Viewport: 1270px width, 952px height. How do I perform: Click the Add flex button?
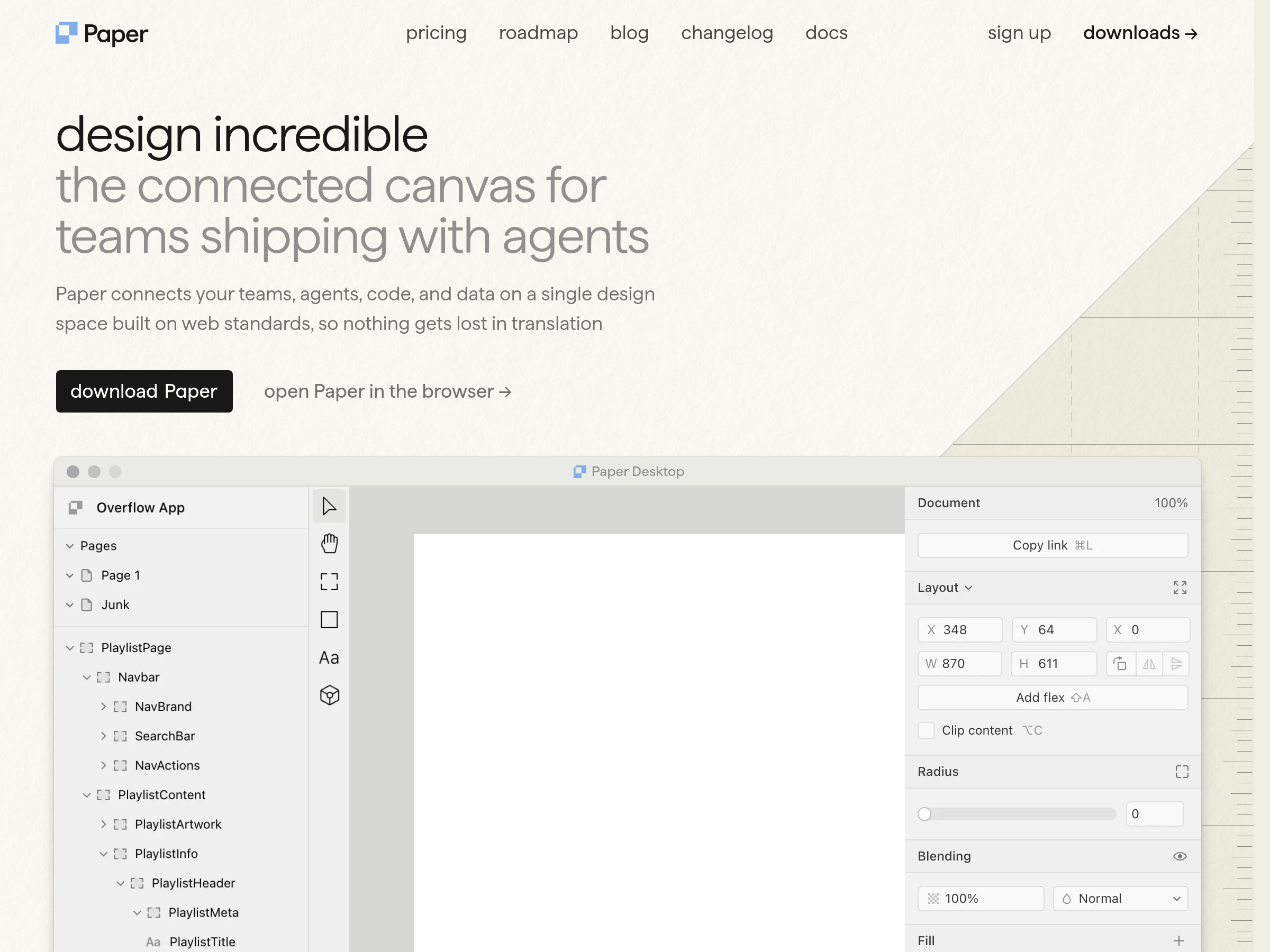coord(1053,697)
